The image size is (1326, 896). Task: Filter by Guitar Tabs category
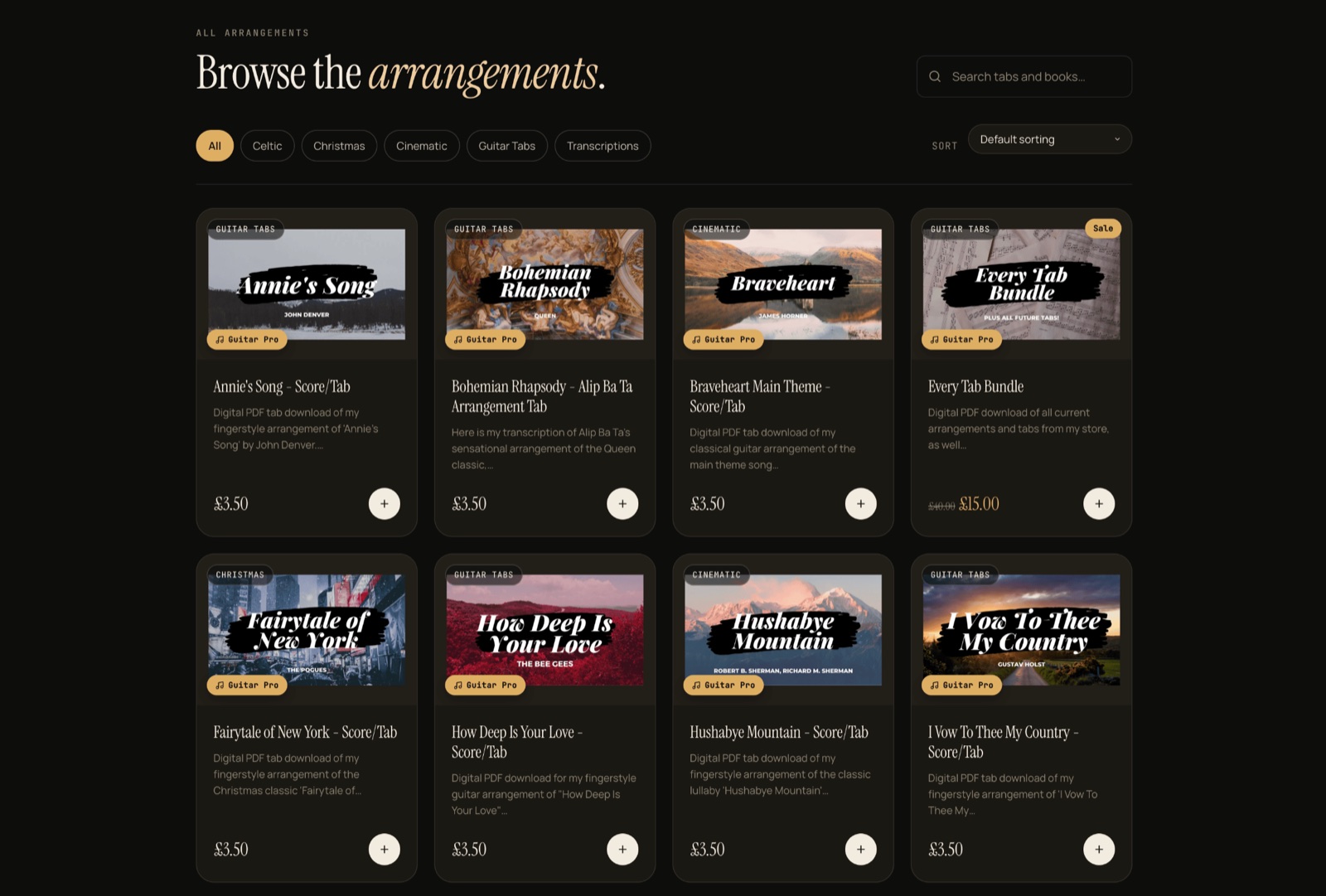pyautogui.click(x=507, y=146)
